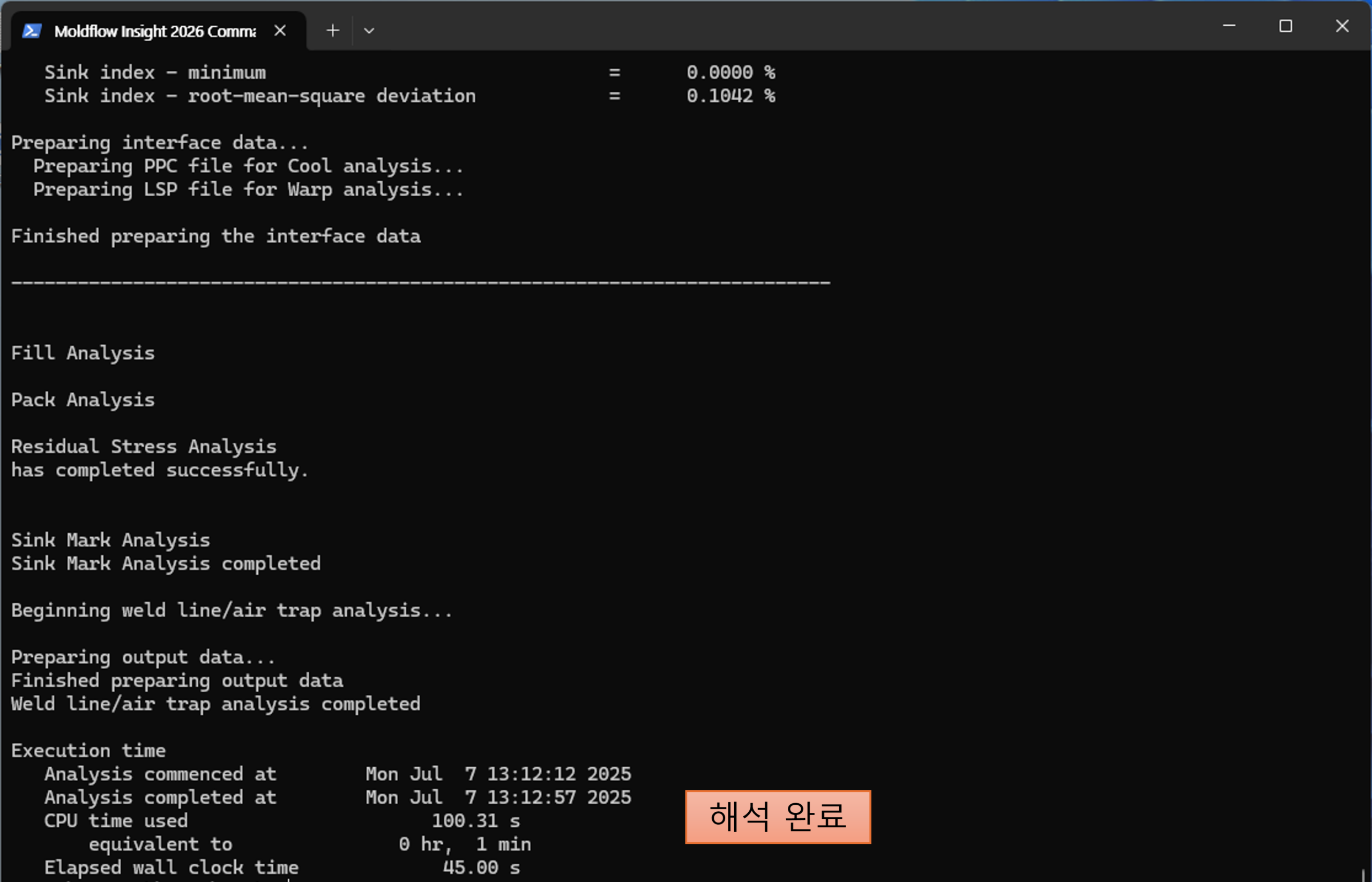Viewport: 1372px width, 882px height.
Task: Click the Pack Analysis text line
Action: [83, 400]
